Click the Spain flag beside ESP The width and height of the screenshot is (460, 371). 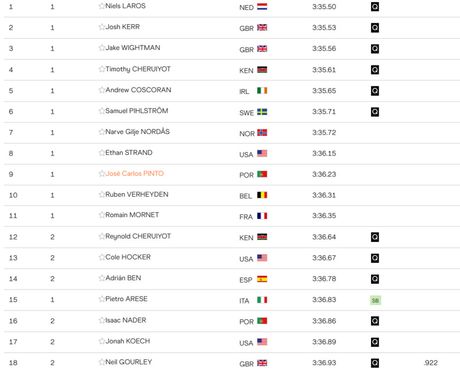coord(262,279)
